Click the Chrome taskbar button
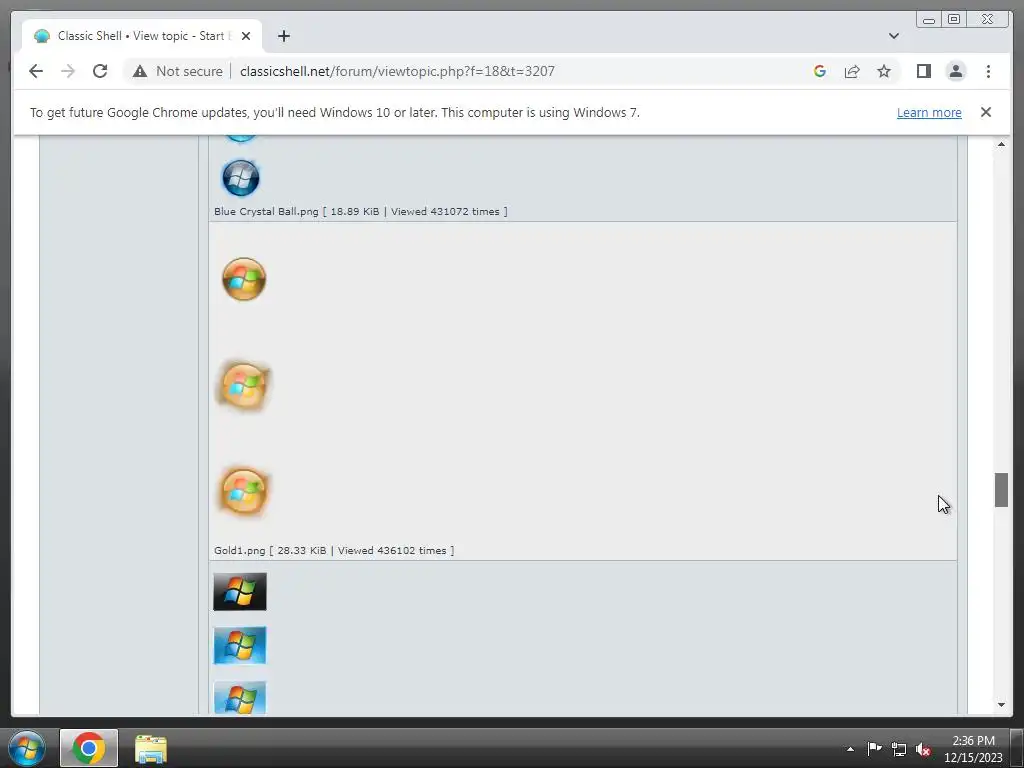Screen dimensions: 1024x768 [x=89, y=748]
